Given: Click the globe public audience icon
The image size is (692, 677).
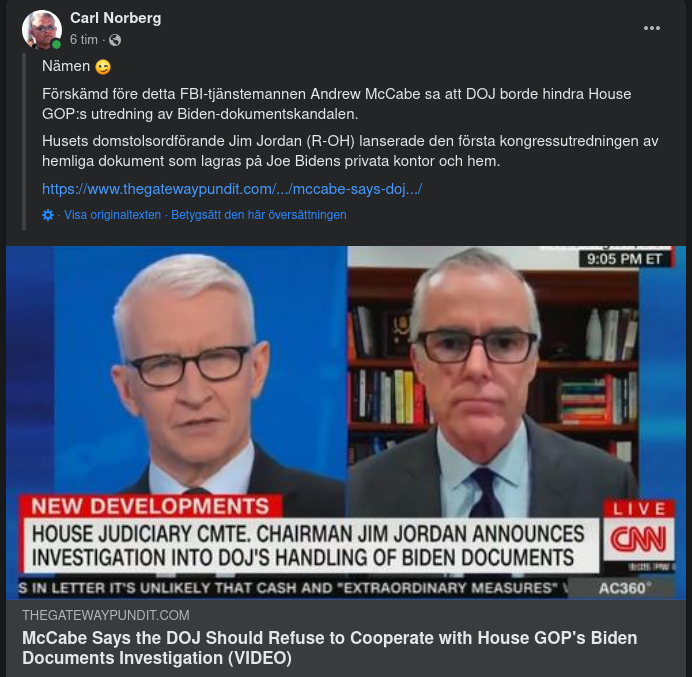Looking at the screenshot, I should click(x=115, y=40).
